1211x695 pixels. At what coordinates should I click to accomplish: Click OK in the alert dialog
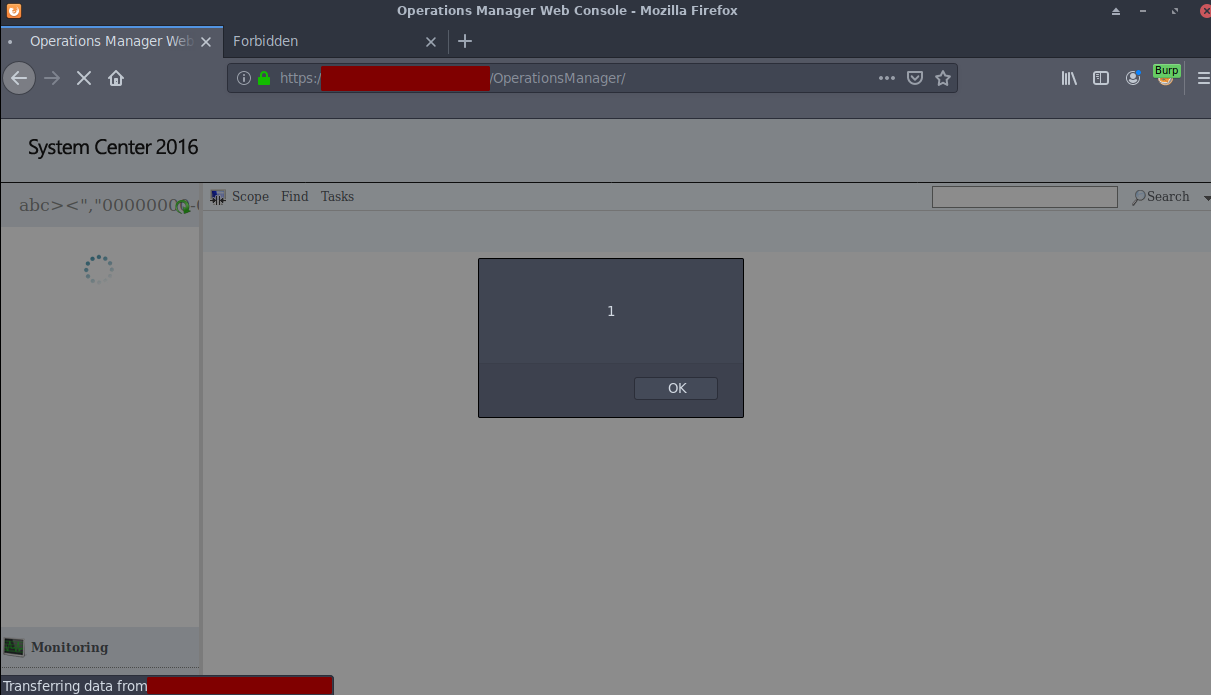pos(675,388)
